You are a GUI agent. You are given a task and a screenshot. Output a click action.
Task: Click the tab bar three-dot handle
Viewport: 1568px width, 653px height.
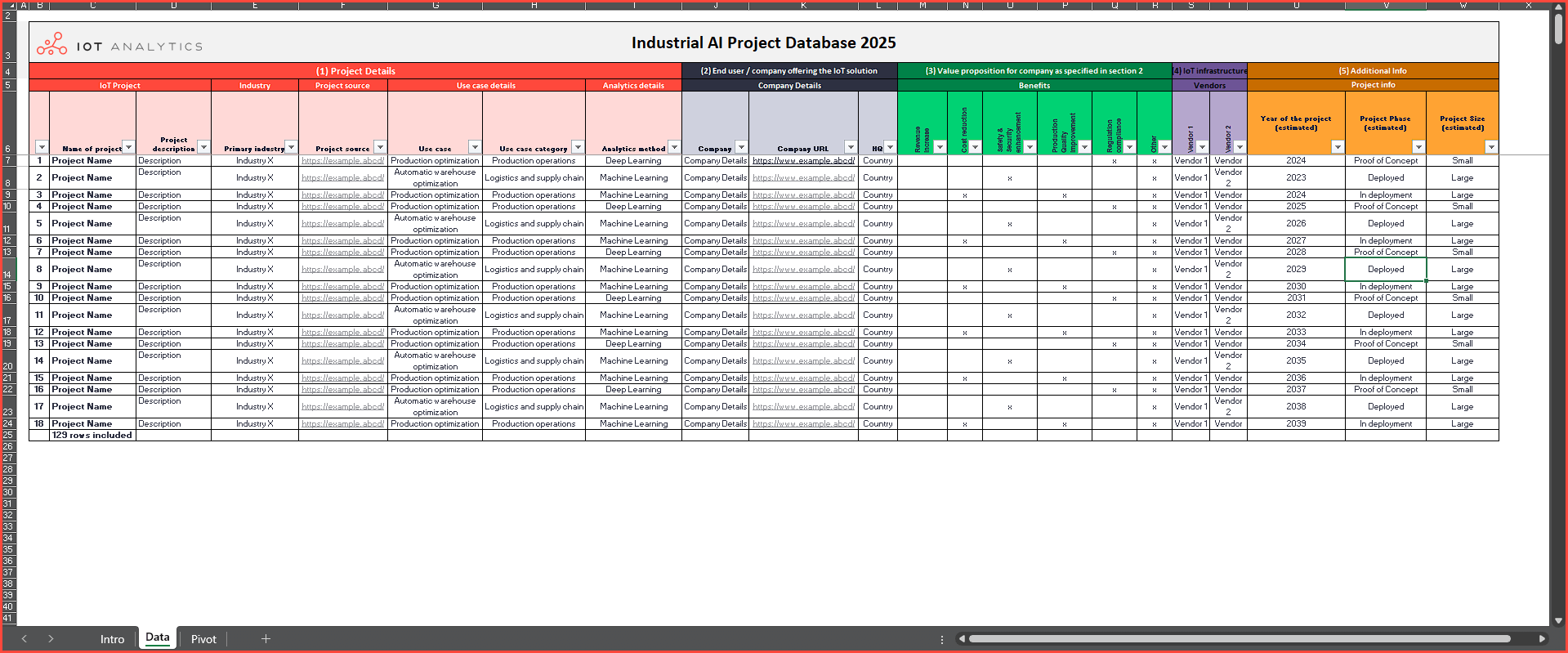coord(942,639)
